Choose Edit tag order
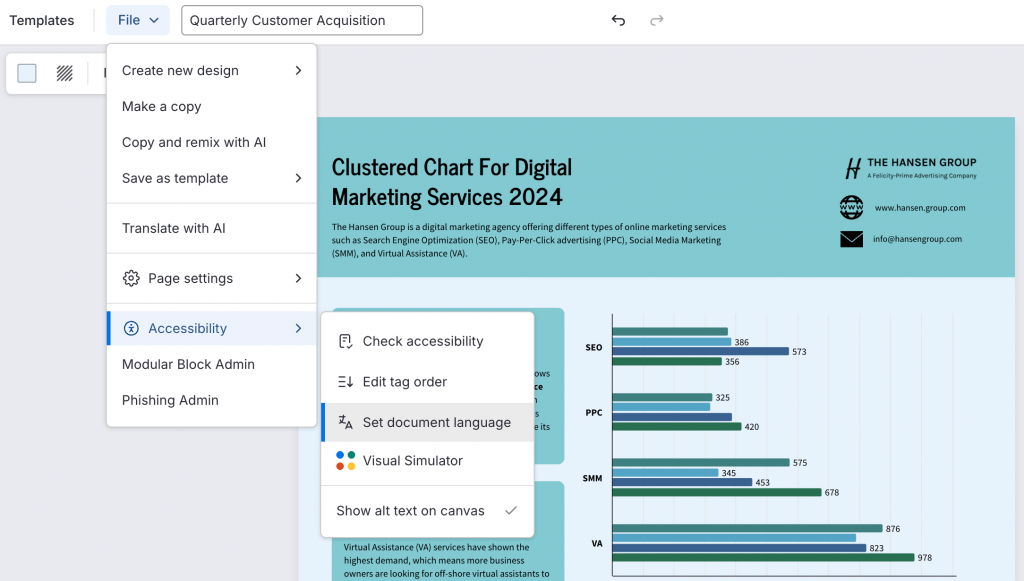Viewport: 1024px width, 581px height. (x=428, y=382)
